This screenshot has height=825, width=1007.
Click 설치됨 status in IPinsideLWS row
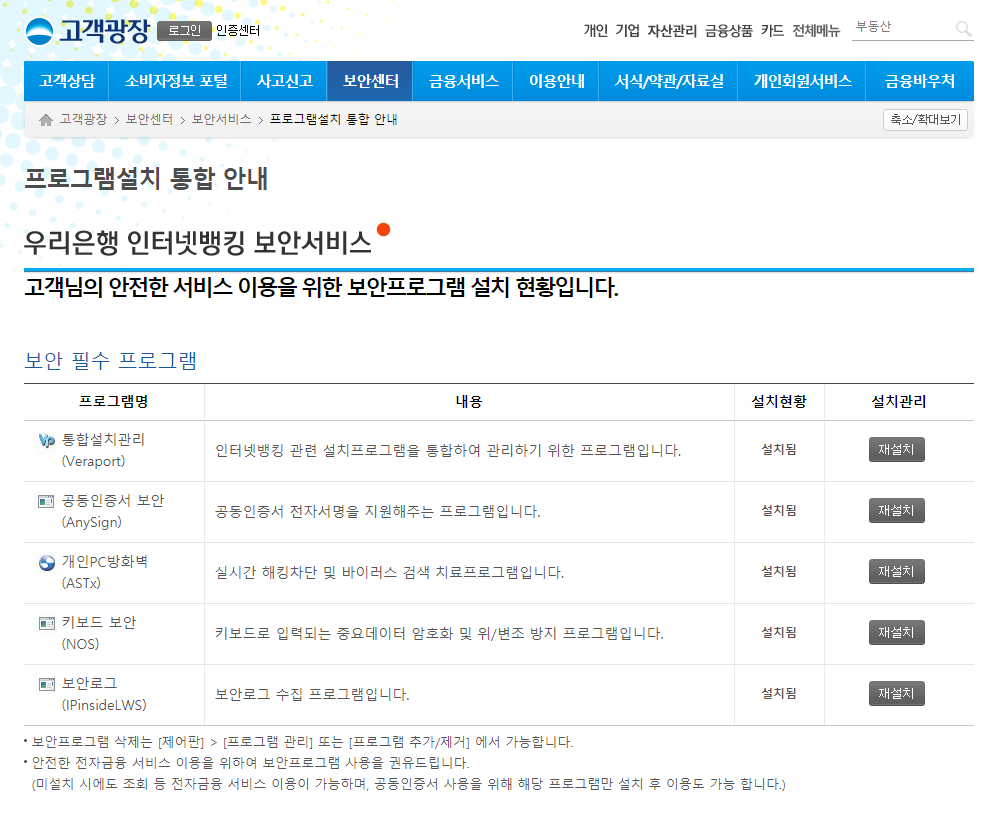pos(779,693)
